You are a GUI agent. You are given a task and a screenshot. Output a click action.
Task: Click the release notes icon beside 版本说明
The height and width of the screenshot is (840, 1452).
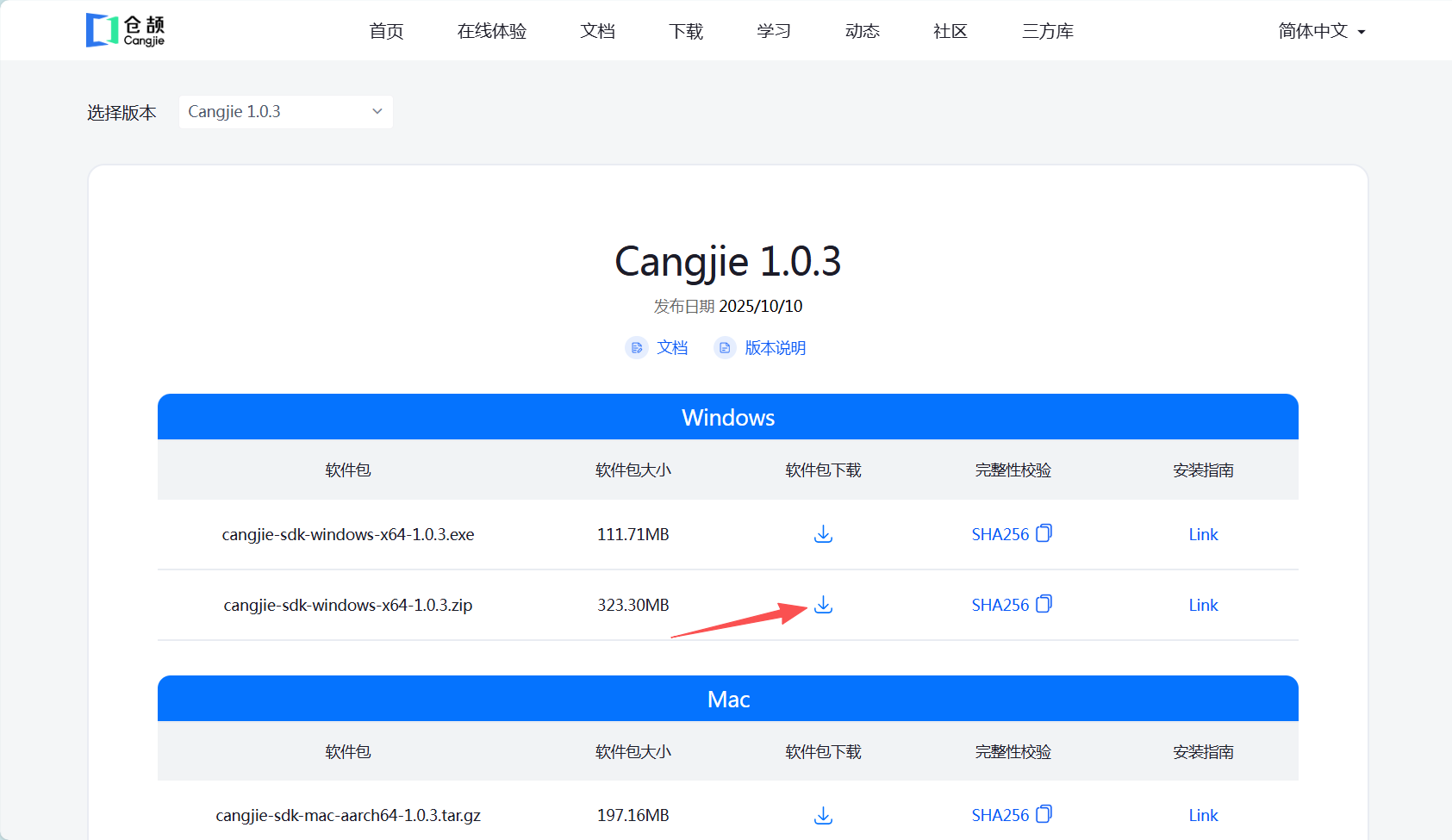pyautogui.click(x=725, y=348)
